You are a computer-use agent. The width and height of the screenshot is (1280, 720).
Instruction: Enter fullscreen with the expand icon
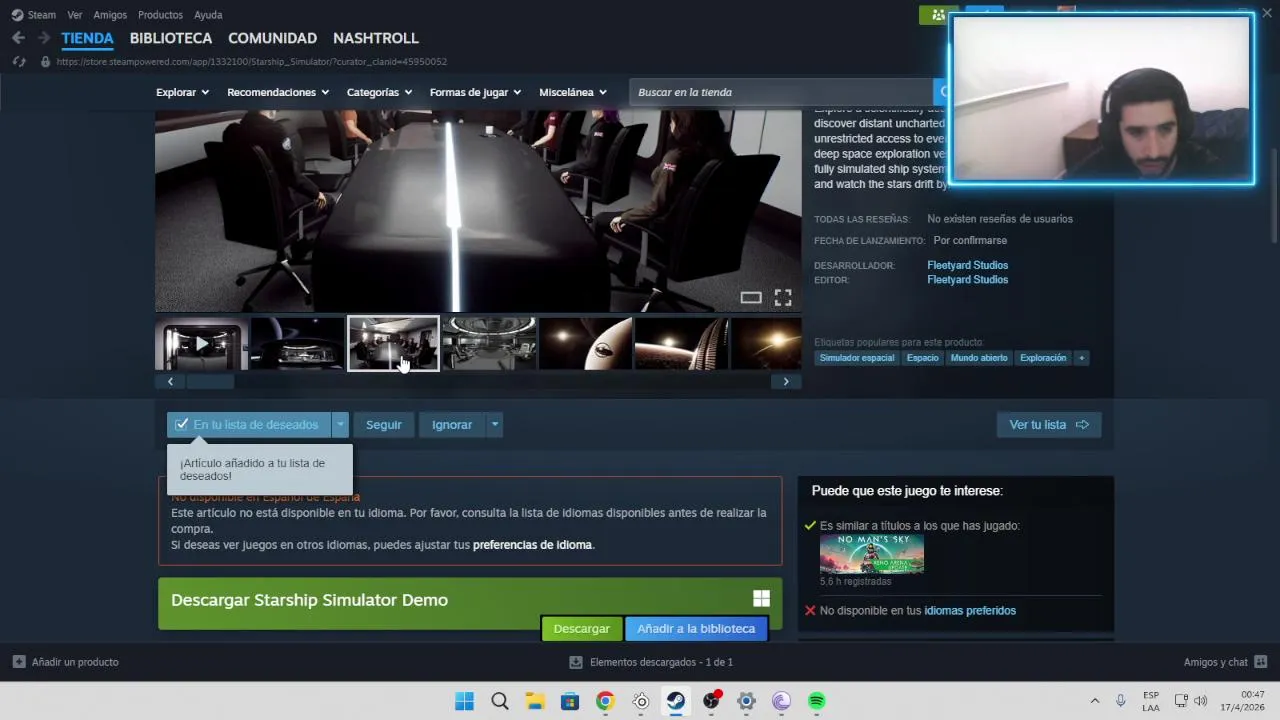coord(783,297)
